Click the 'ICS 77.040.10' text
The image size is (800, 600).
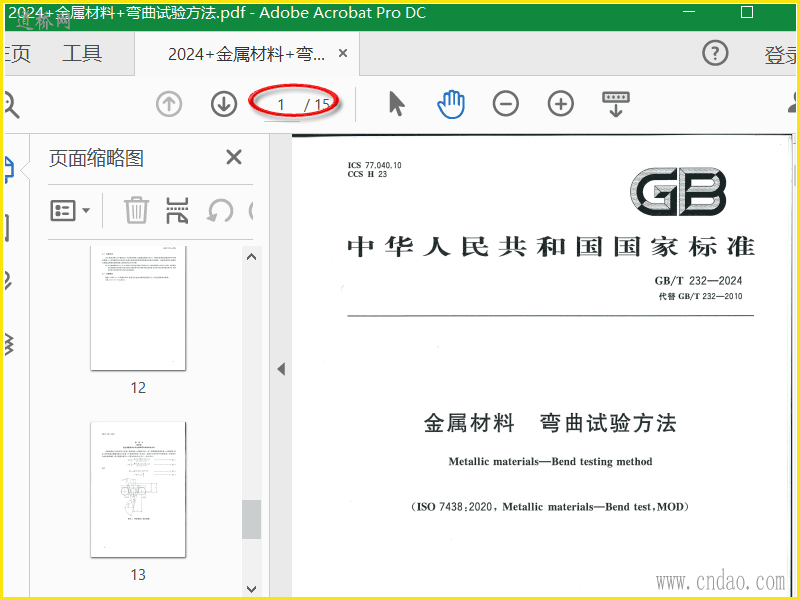coord(374,165)
